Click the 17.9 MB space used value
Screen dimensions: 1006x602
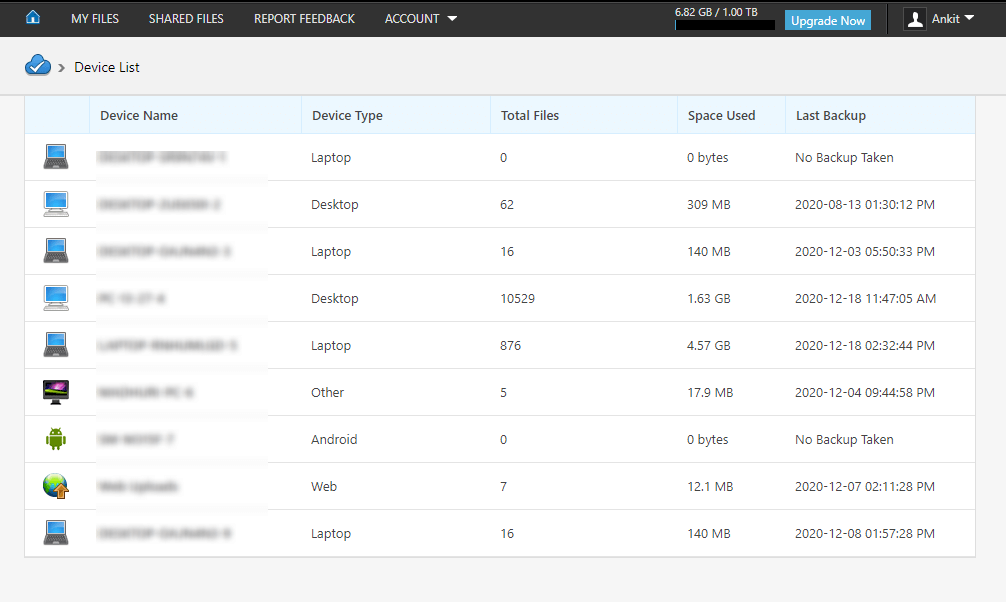click(x=710, y=392)
